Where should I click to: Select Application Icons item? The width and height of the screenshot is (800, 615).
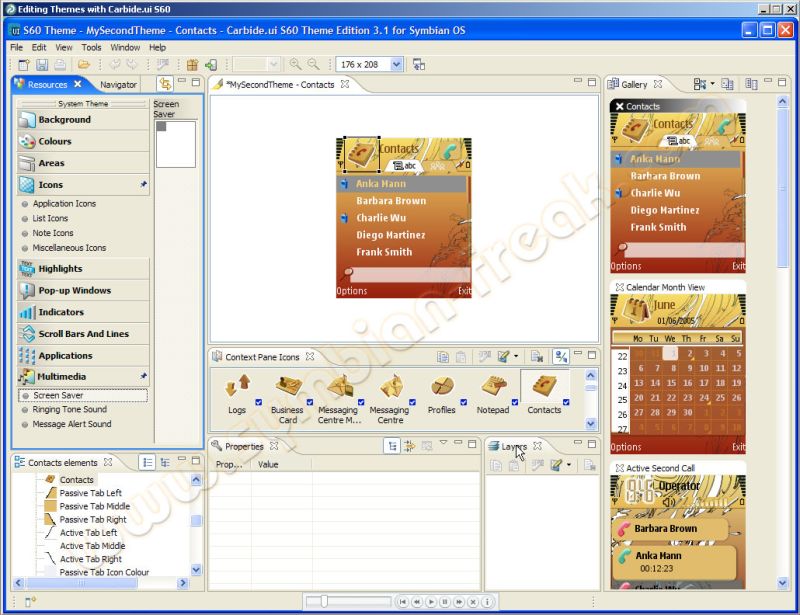64,204
